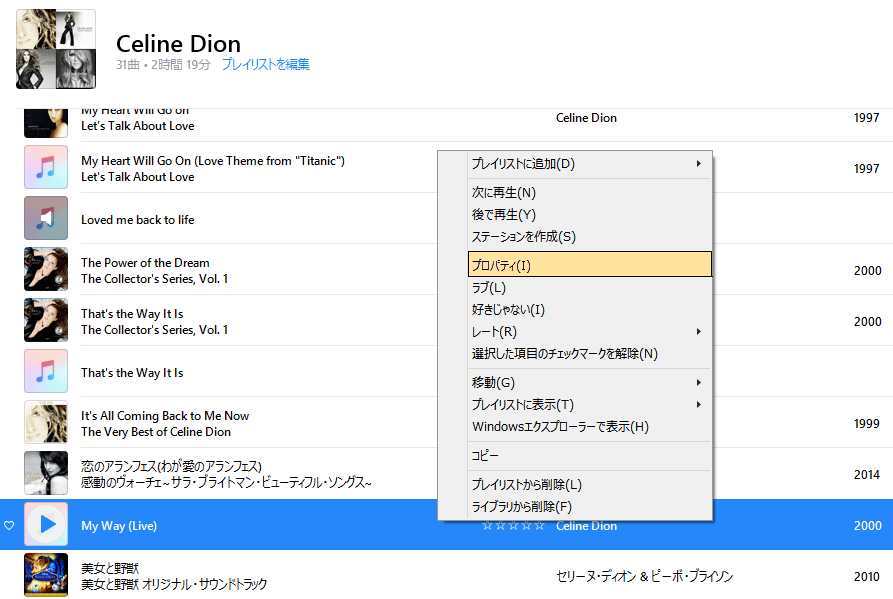Choose 次に再生(N) from the context menu

click(590, 192)
